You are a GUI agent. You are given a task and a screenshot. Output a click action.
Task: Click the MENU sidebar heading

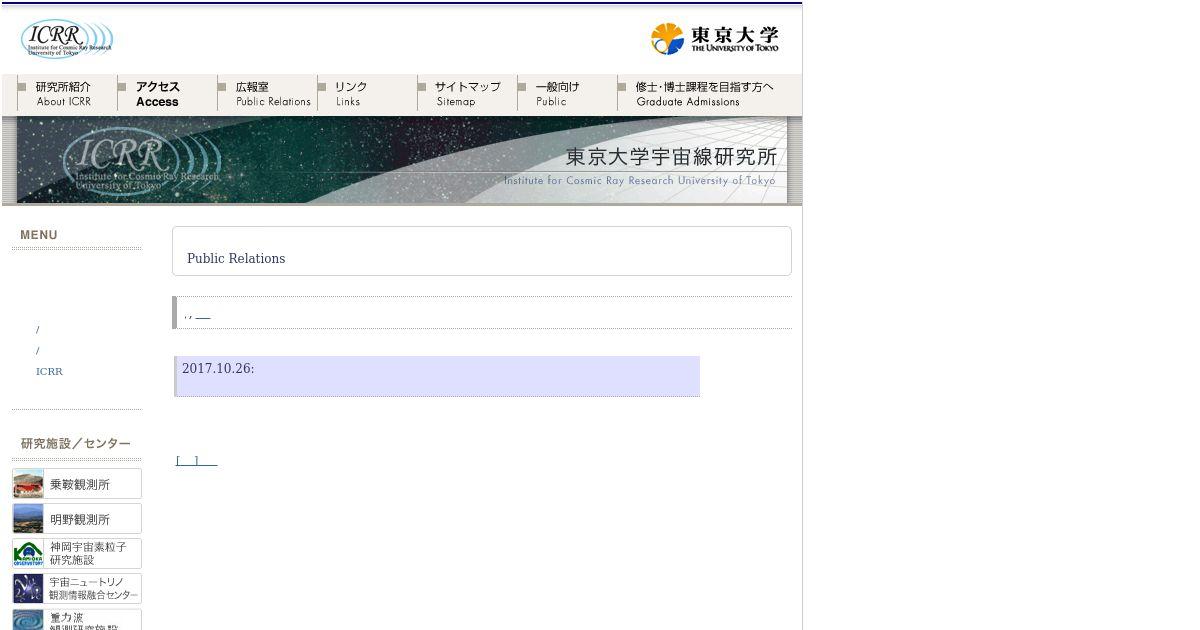pyautogui.click(x=39, y=235)
